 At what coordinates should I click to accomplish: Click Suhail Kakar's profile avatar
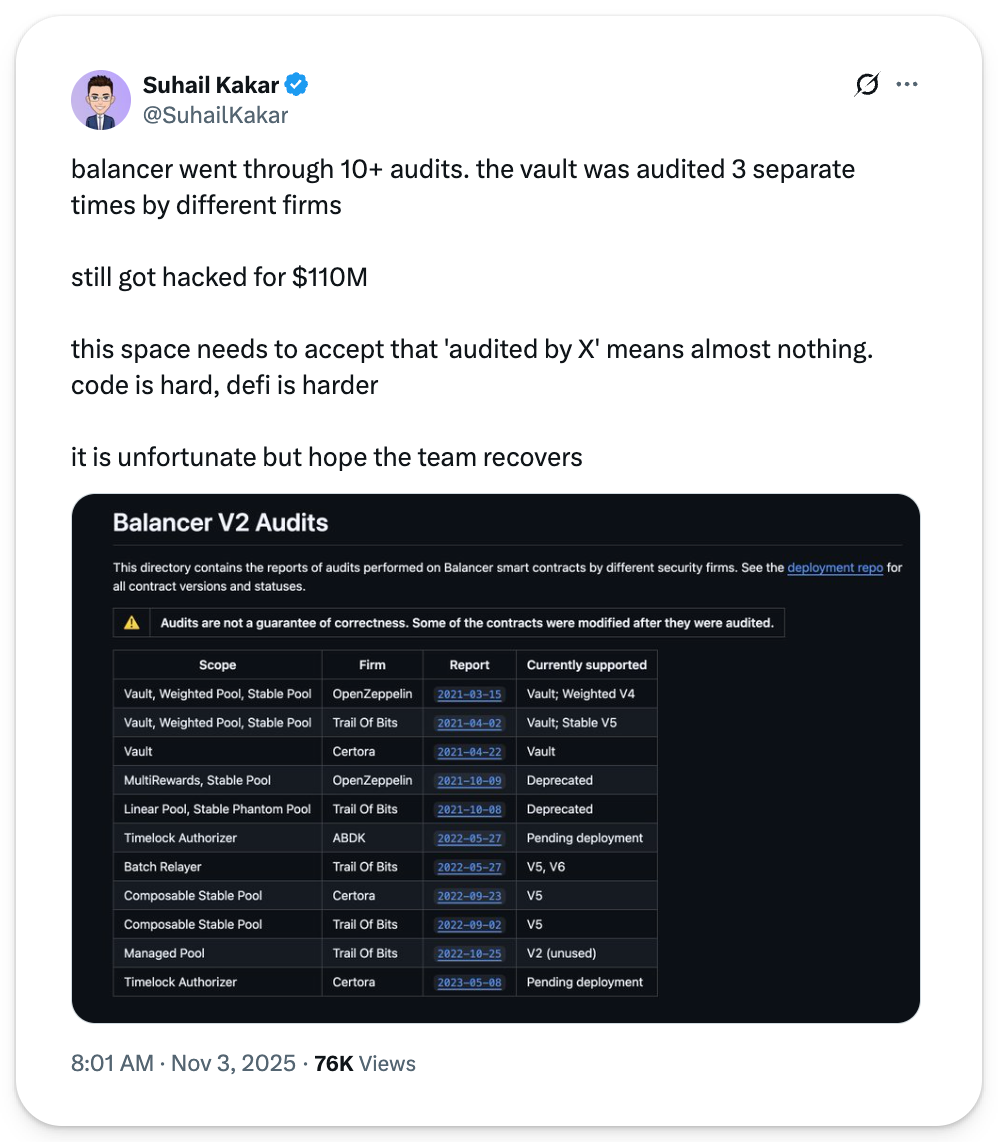coord(101,100)
